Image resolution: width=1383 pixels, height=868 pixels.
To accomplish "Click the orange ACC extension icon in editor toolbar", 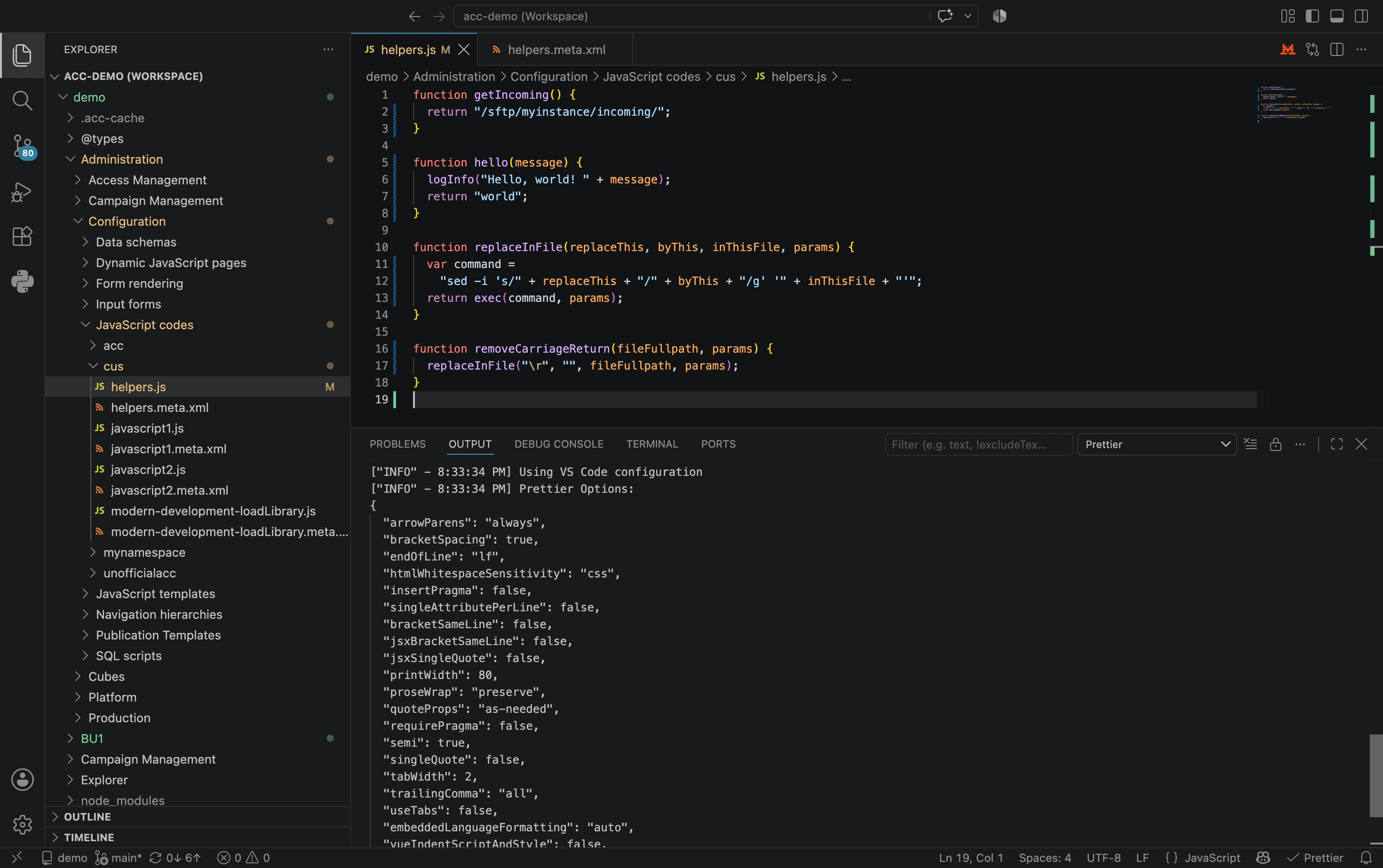I will 1287,50.
